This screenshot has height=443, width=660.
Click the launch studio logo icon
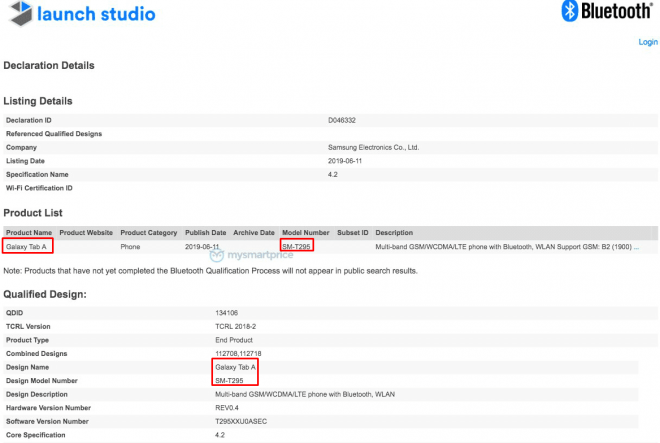[x=21, y=13]
